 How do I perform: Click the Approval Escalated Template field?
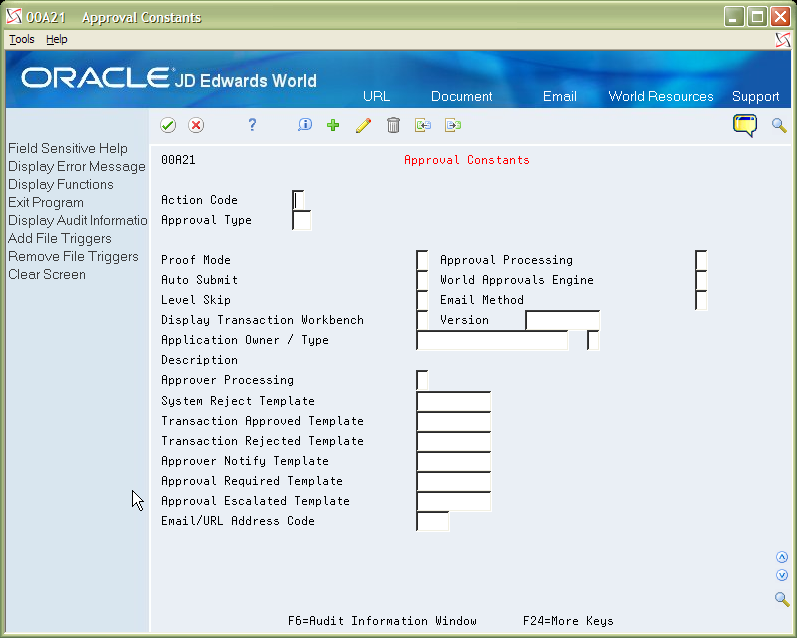(x=454, y=501)
